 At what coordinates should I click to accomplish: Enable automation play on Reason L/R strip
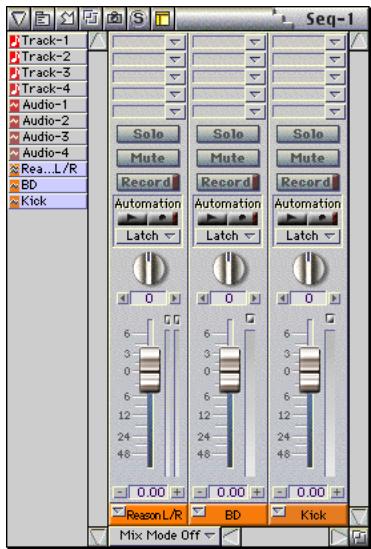click(x=132, y=219)
